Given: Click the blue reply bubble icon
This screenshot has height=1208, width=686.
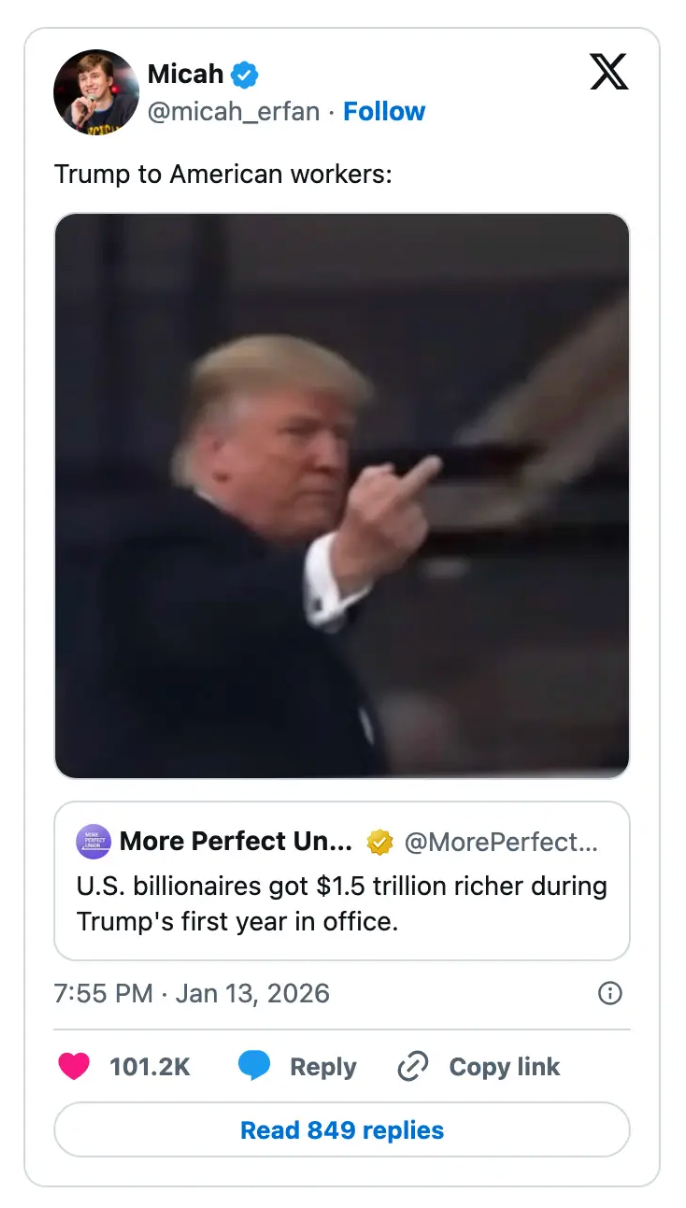Looking at the screenshot, I should point(256,1066).
